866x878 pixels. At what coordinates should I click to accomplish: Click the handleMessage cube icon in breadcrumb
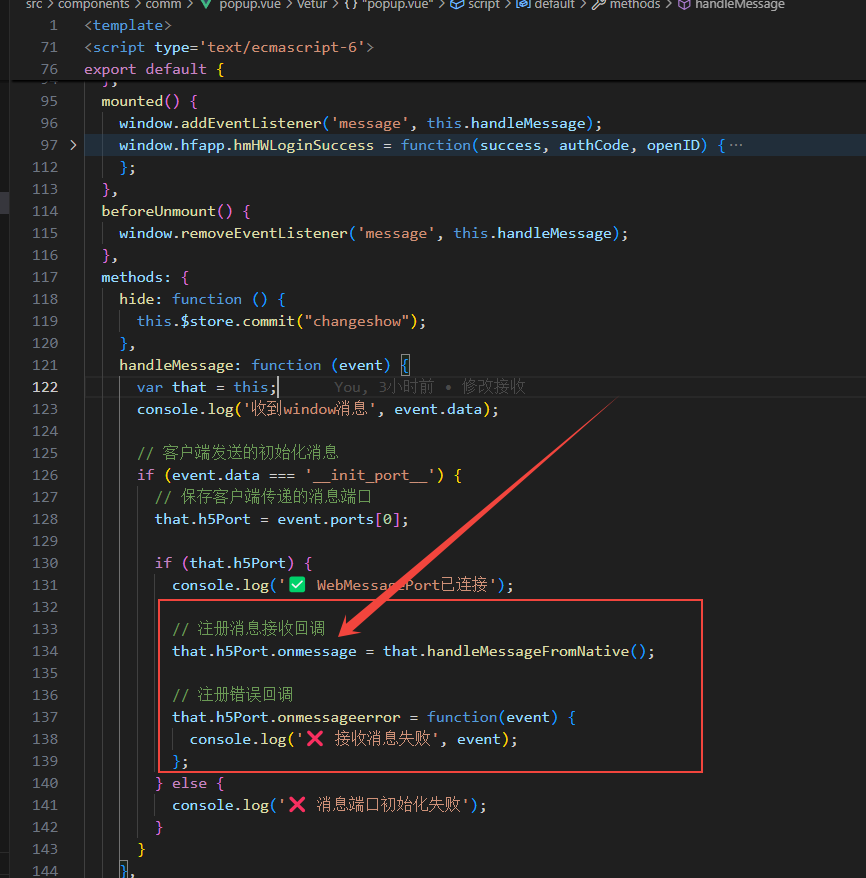point(684,5)
